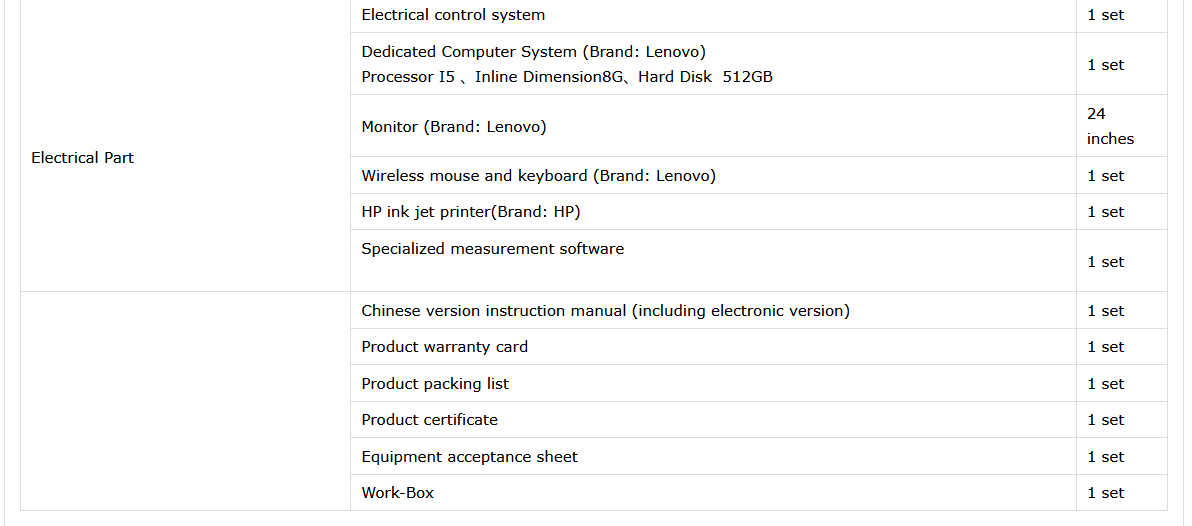
Task: Click quantity cell for Product certificate
Action: 1105,420
